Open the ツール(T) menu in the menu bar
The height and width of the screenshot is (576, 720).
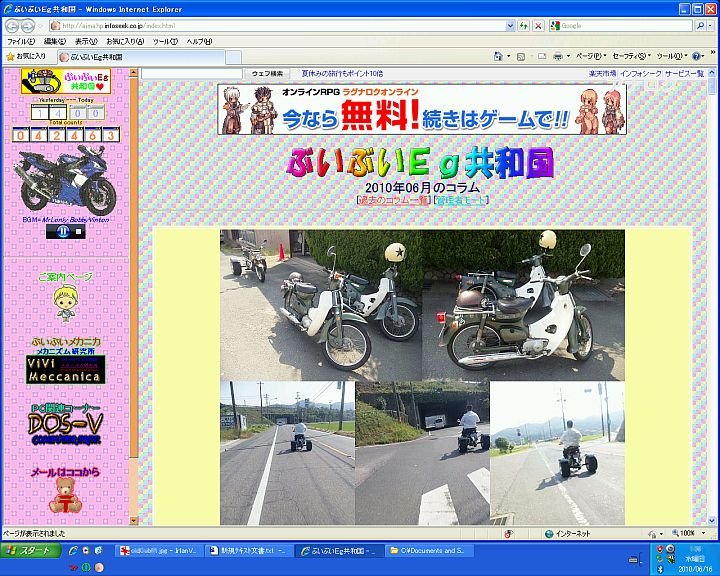(165, 41)
